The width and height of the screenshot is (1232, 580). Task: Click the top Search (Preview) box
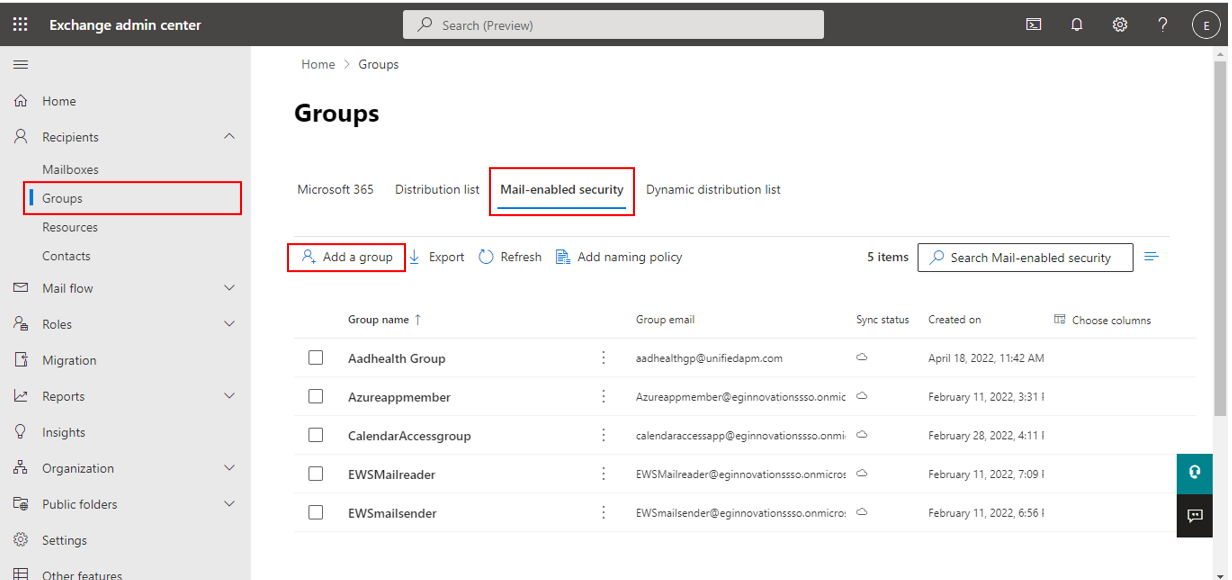(x=613, y=25)
